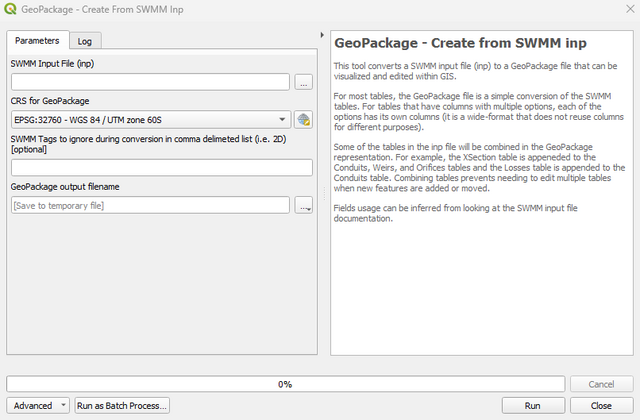Viewport: 640px width, 420px height.
Task: Switch to the Log tab
Action: coord(85,41)
